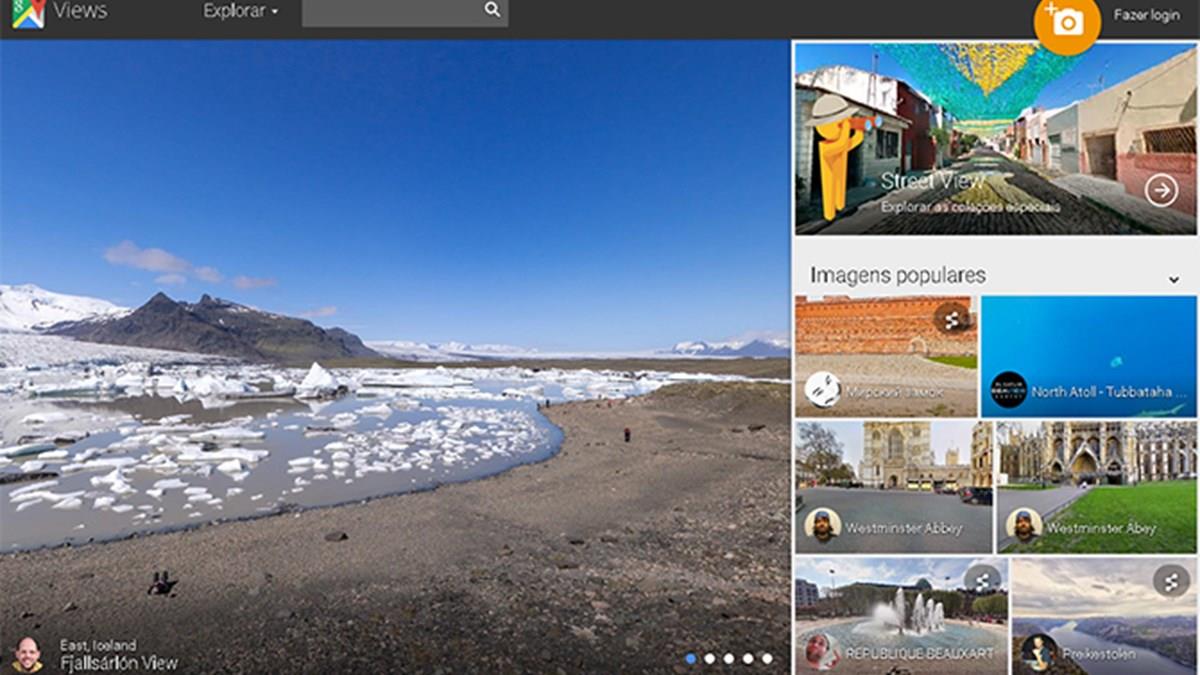Click the Street View arrow circle icon
1200x675 pixels.
point(1160,190)
